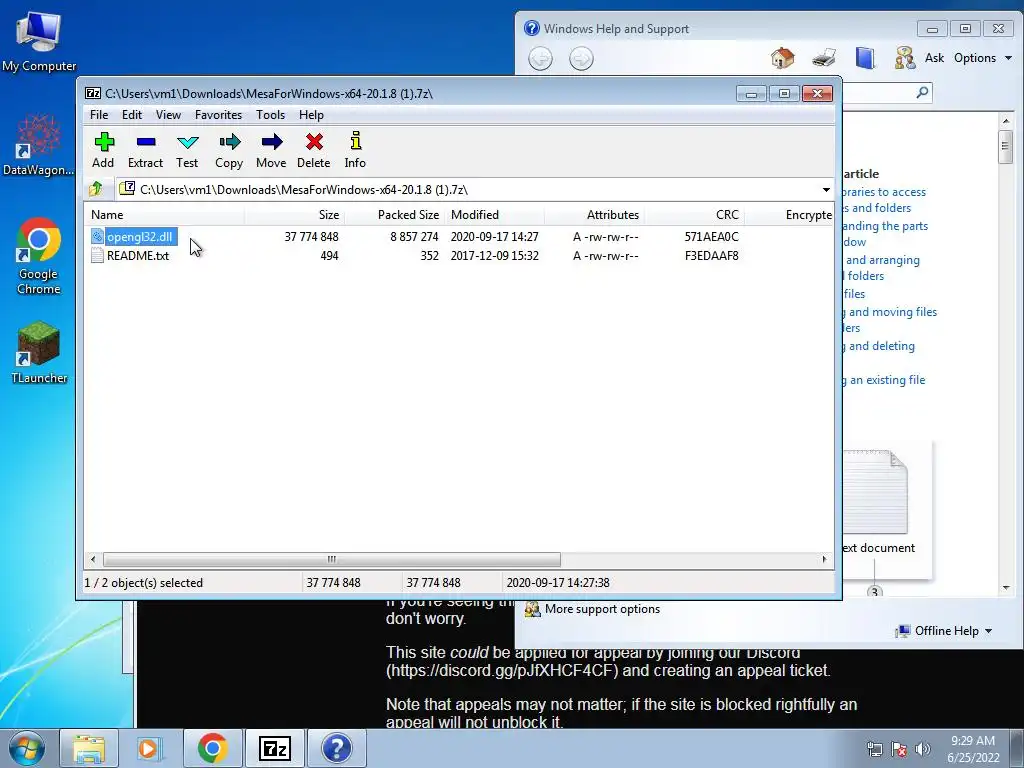
Task: Open the Offline Help dropdown
Action: point(944,631)
